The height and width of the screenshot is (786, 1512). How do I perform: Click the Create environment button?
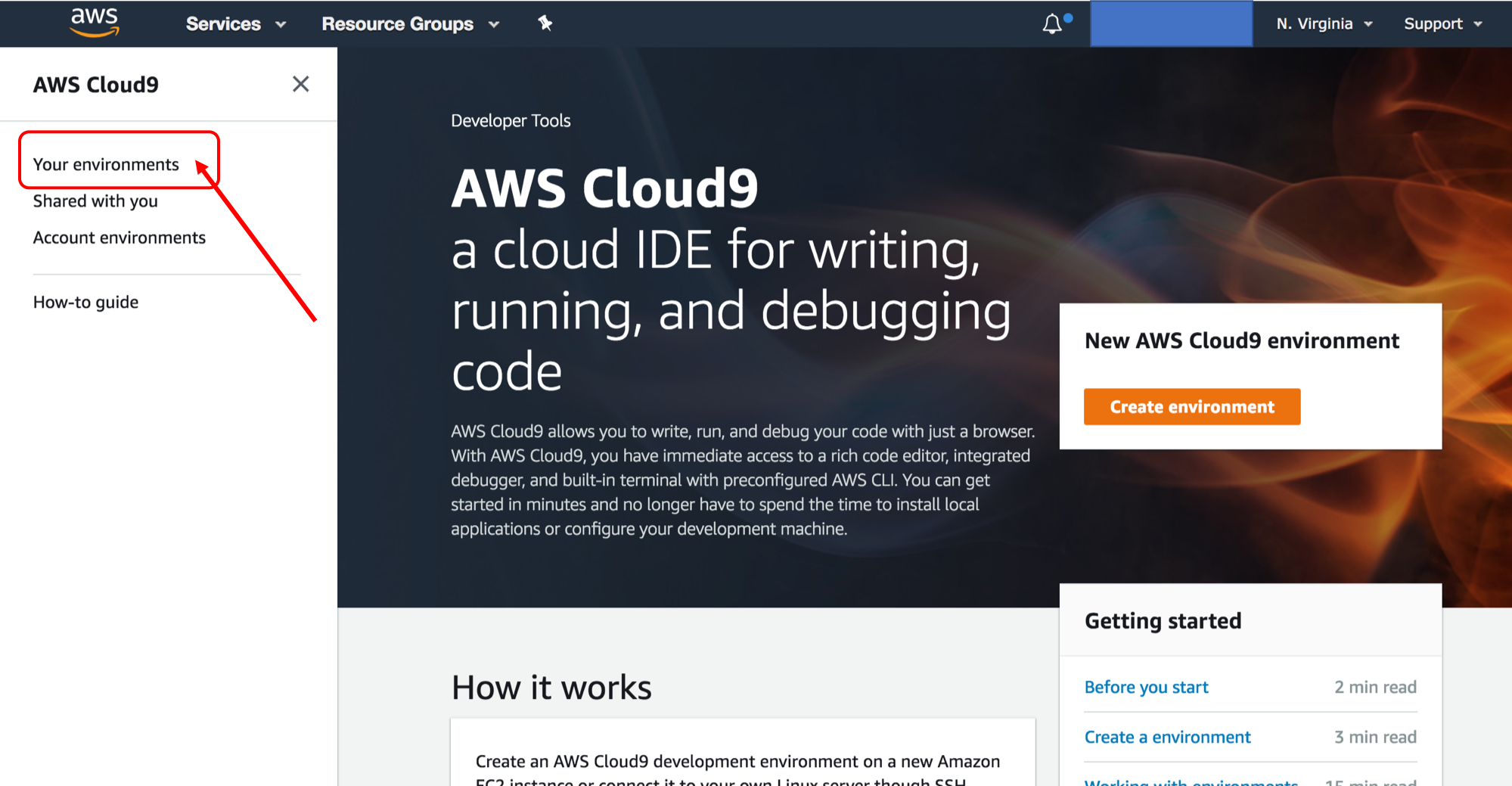click(x=1192, y=407)
